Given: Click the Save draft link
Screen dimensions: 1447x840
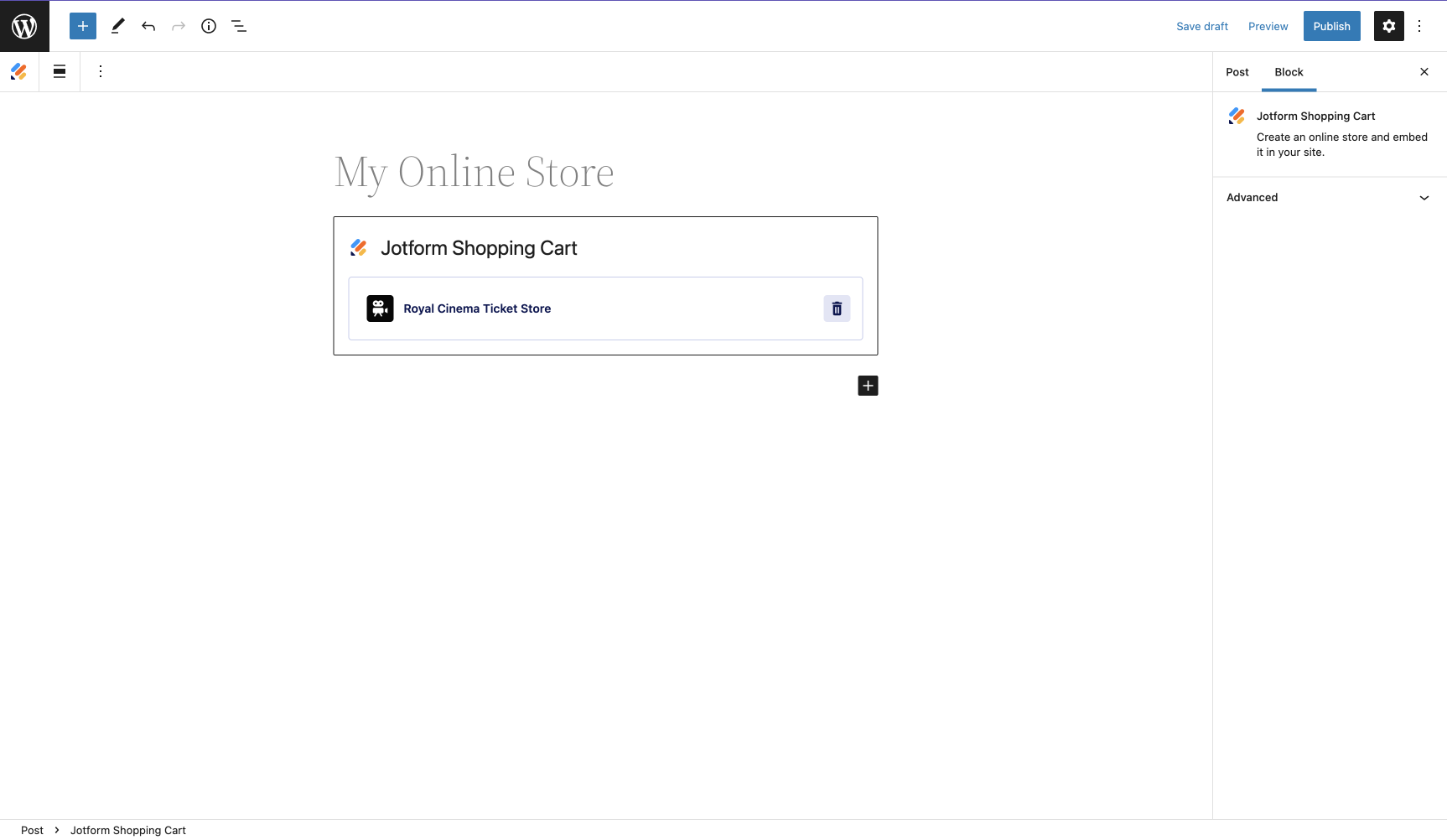Looking at the screenshot, I should [x=1202, y=26].
